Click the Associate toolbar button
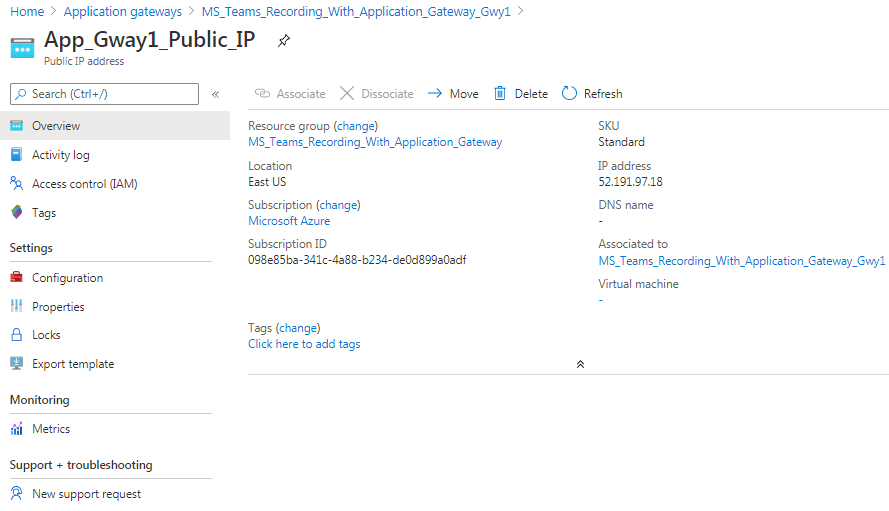Image resolution: width=889 pixels, height=511 pixels. (x=290, y=94)
